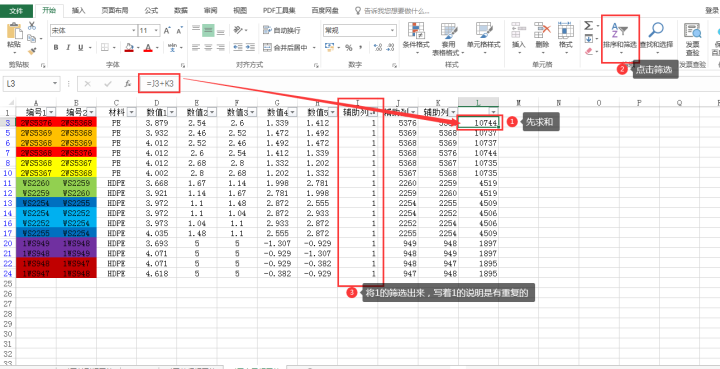This screenshot has height=369, width=720.
Task: Open 条件格式 conditional formatting
Action: [416, 38]
